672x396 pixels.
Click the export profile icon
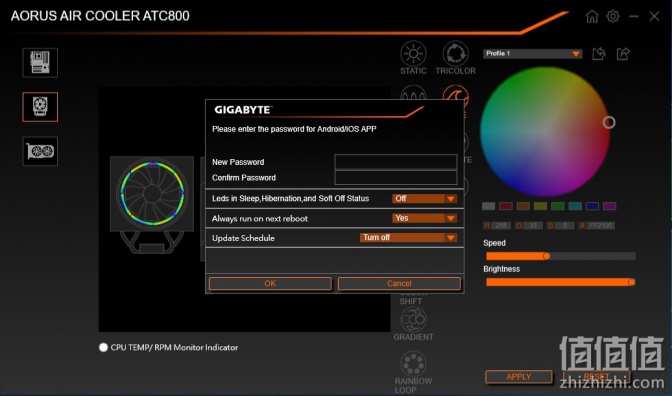[623, 54]
